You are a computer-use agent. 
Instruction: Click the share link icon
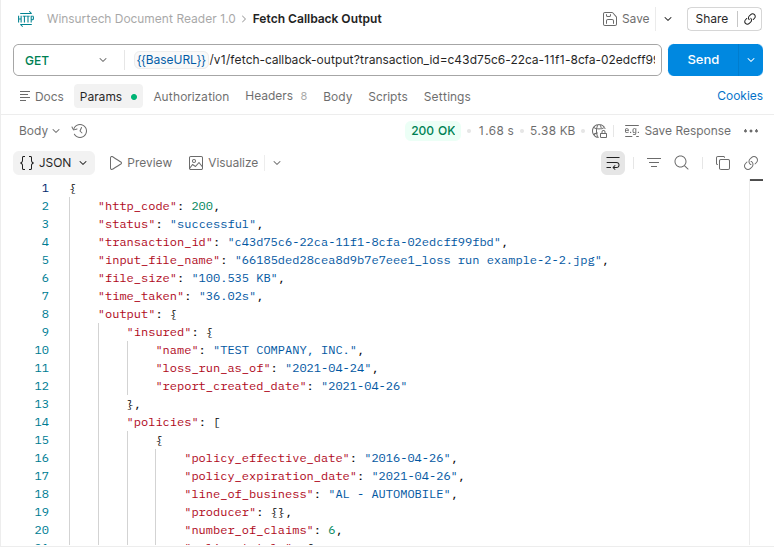coord(750,19)
